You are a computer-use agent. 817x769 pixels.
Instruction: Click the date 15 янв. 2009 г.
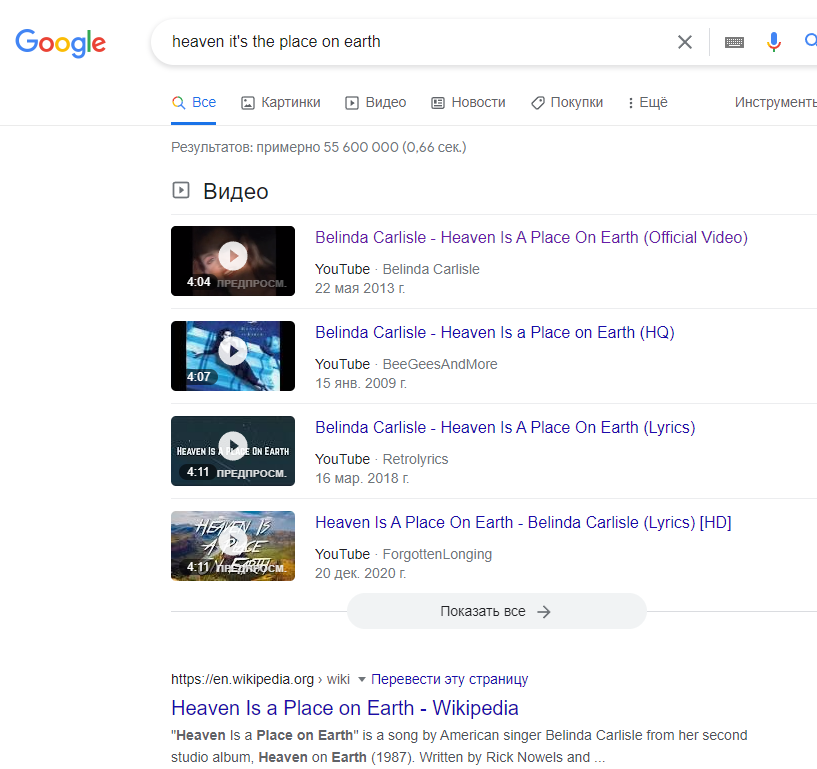[x=361, y=383]
